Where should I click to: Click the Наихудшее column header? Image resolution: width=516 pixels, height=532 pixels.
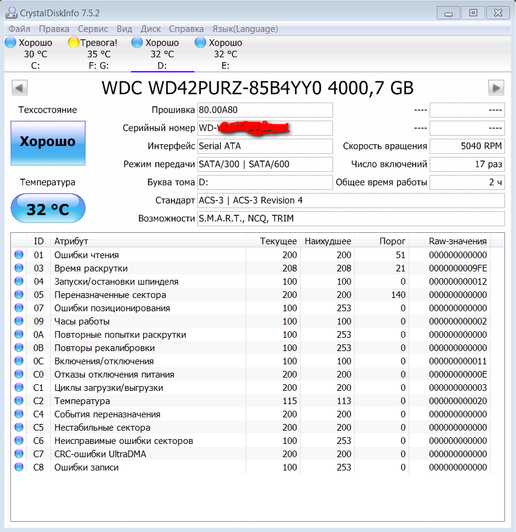coord(327,241)
